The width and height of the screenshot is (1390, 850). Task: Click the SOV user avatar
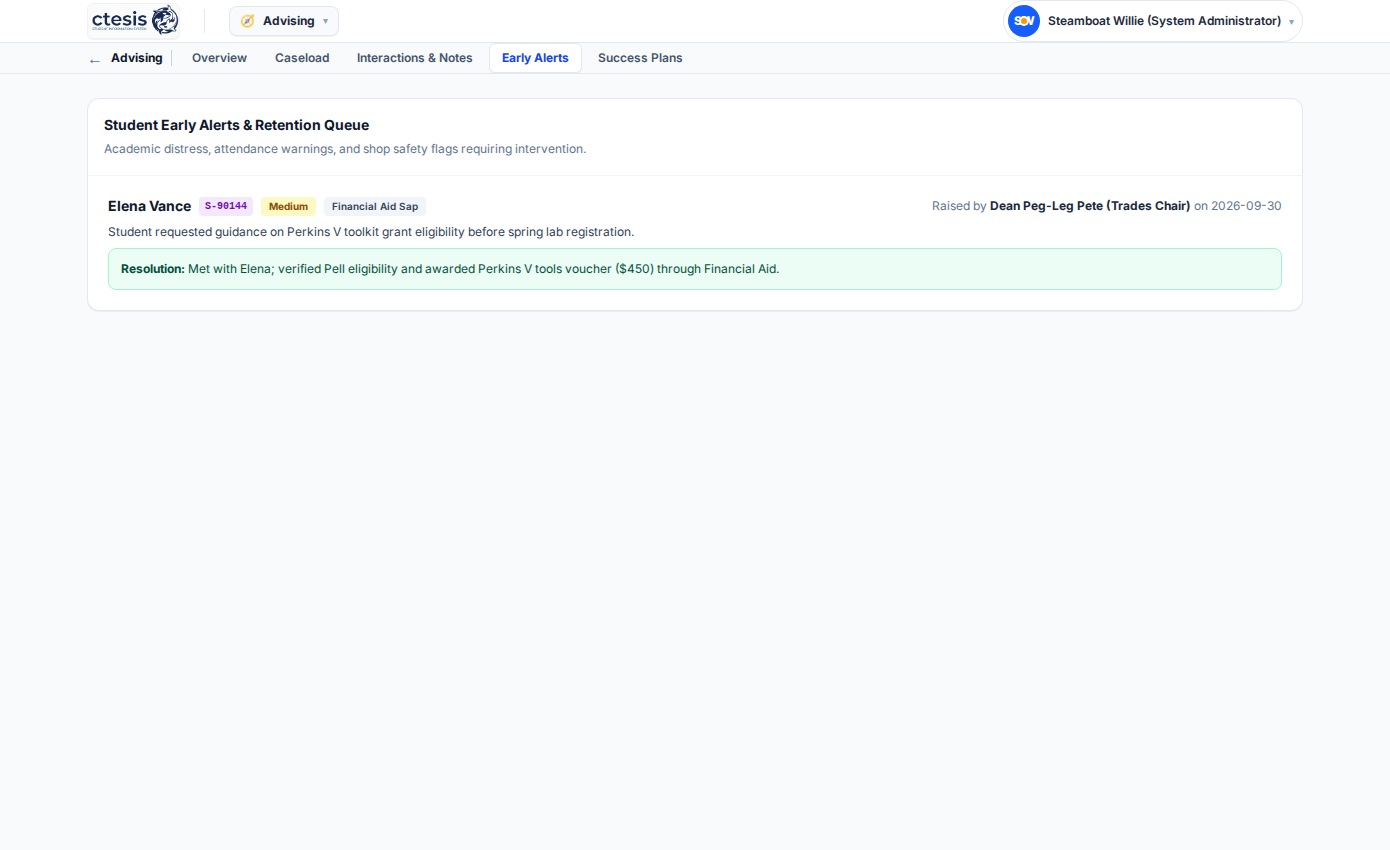click(1024, 21)
